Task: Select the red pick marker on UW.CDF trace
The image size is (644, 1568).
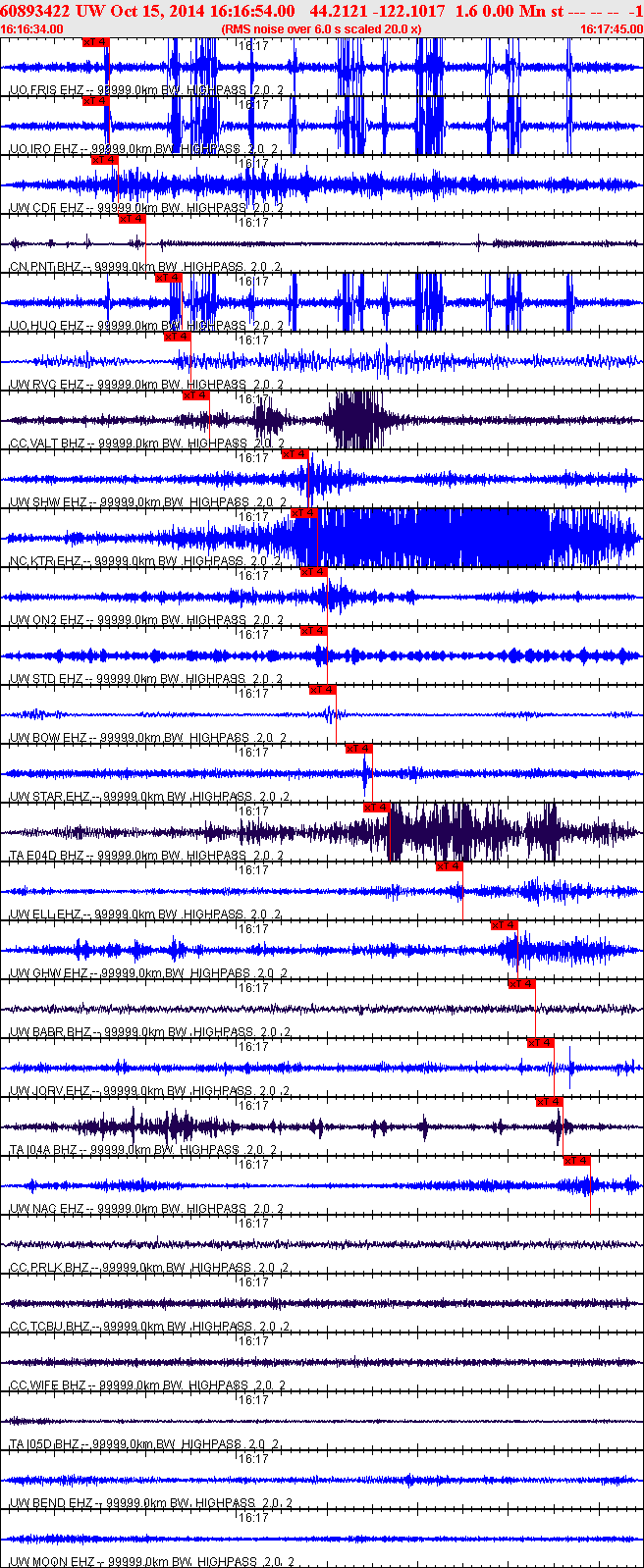Action: click(104, 160)
